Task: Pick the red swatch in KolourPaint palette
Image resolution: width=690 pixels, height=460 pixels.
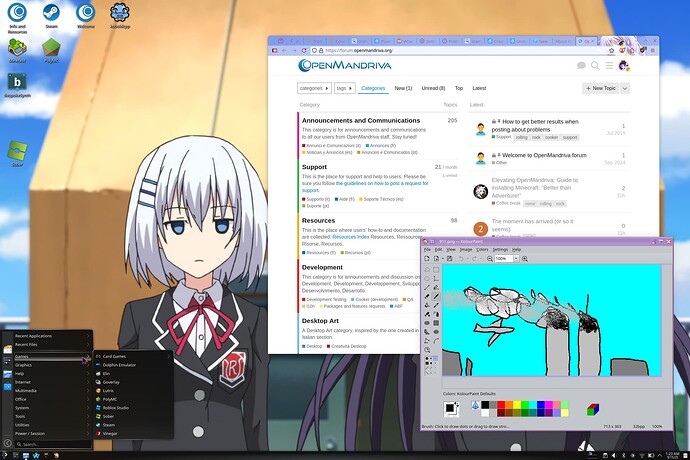Action: (501, 405)
